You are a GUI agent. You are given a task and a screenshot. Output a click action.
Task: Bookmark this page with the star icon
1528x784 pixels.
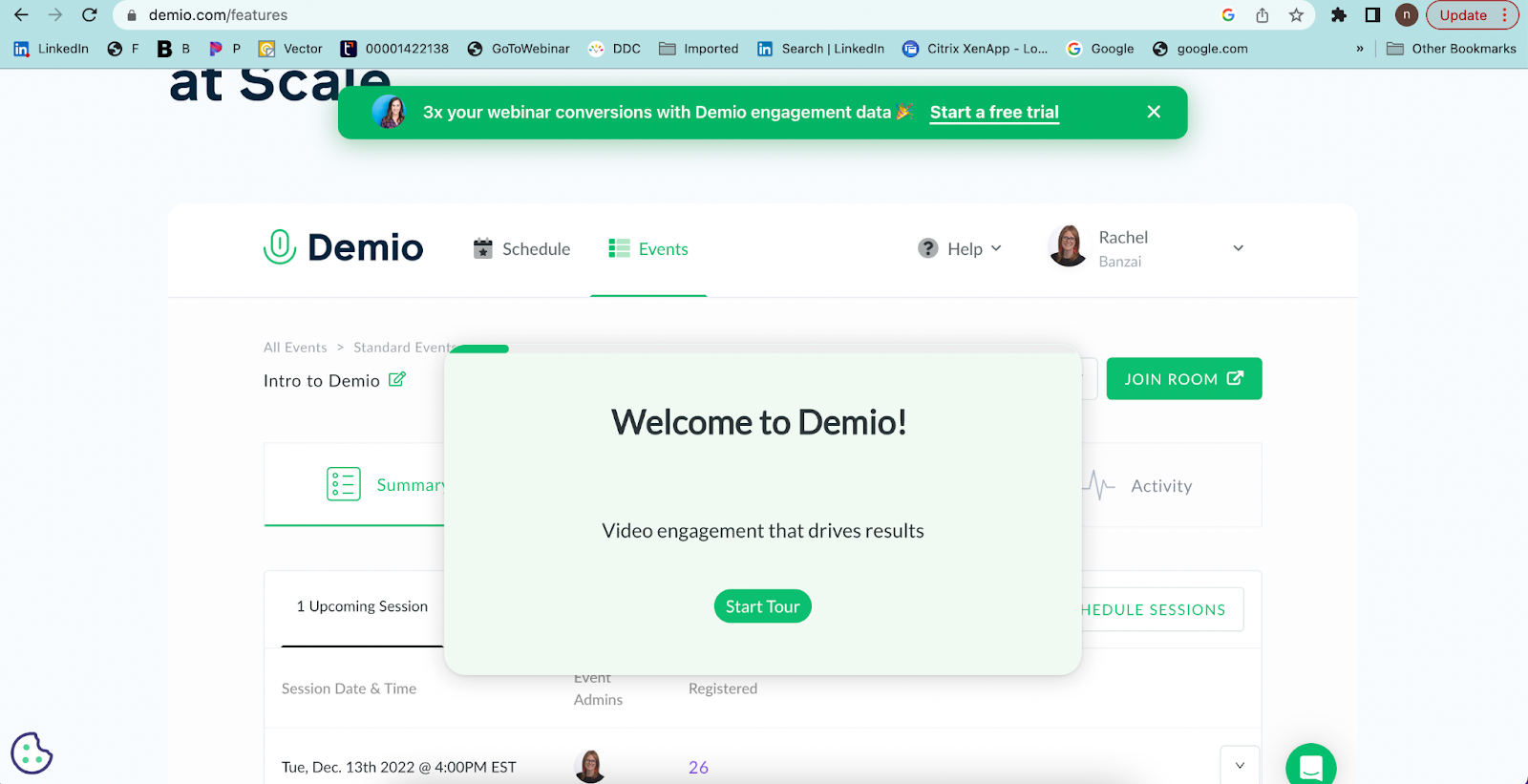(x=1296, y=15)
